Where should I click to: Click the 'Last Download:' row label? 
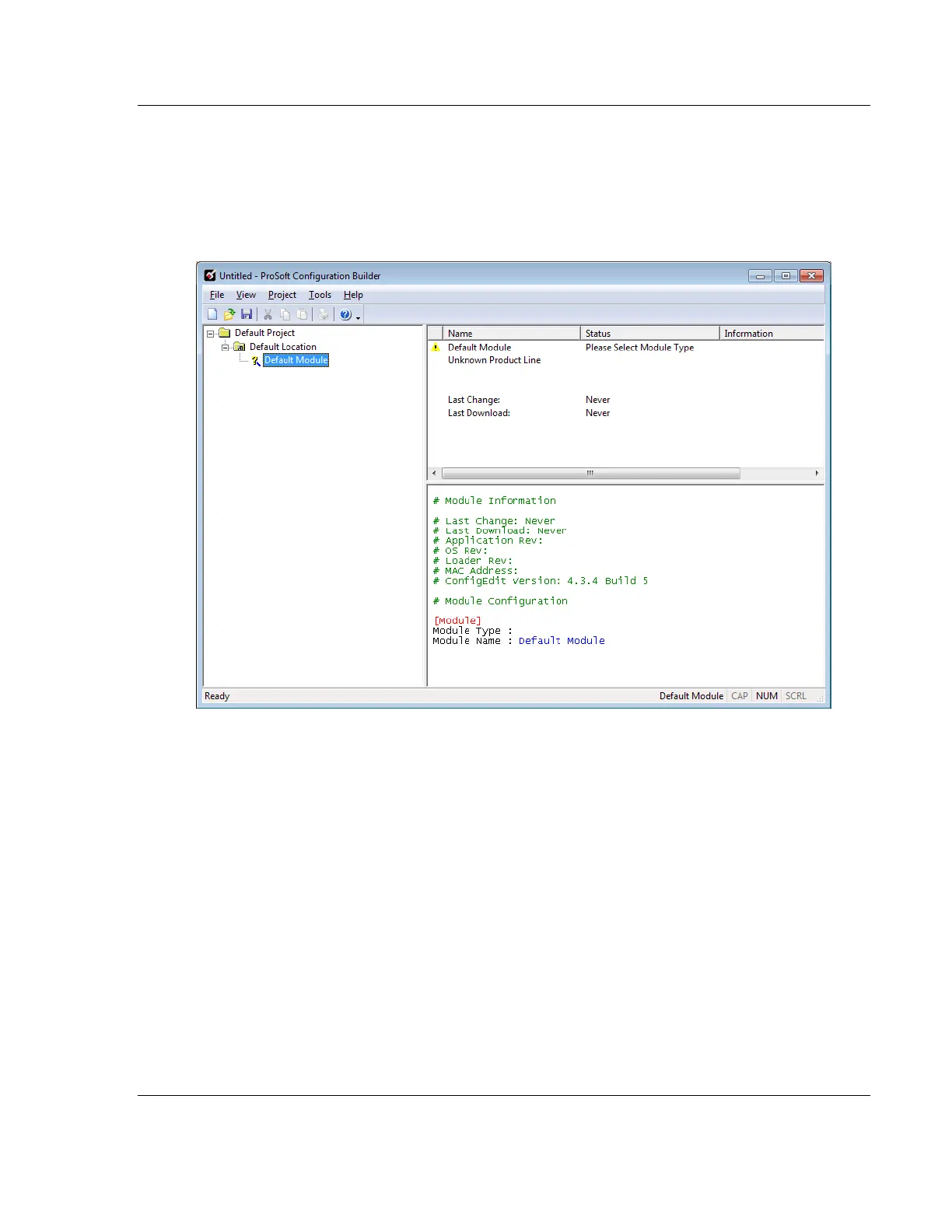[x=478, y=413]
